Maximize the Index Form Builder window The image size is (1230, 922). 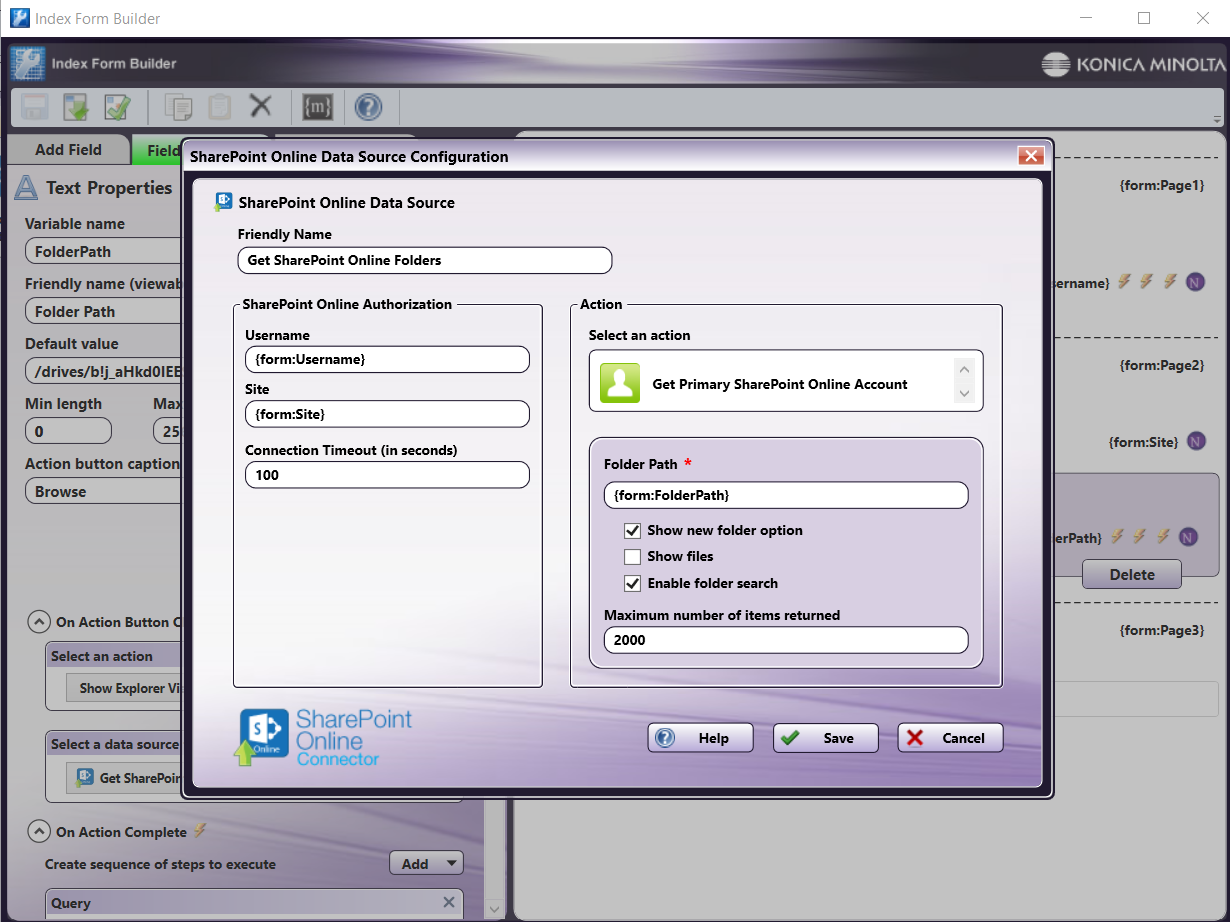click(1144, 18)
